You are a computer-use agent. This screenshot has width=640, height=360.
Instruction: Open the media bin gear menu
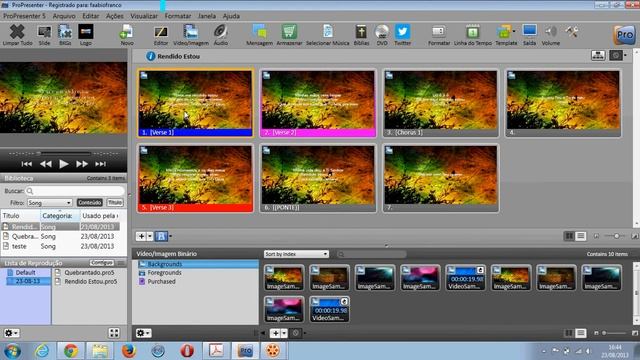click(x=143, y=333)
